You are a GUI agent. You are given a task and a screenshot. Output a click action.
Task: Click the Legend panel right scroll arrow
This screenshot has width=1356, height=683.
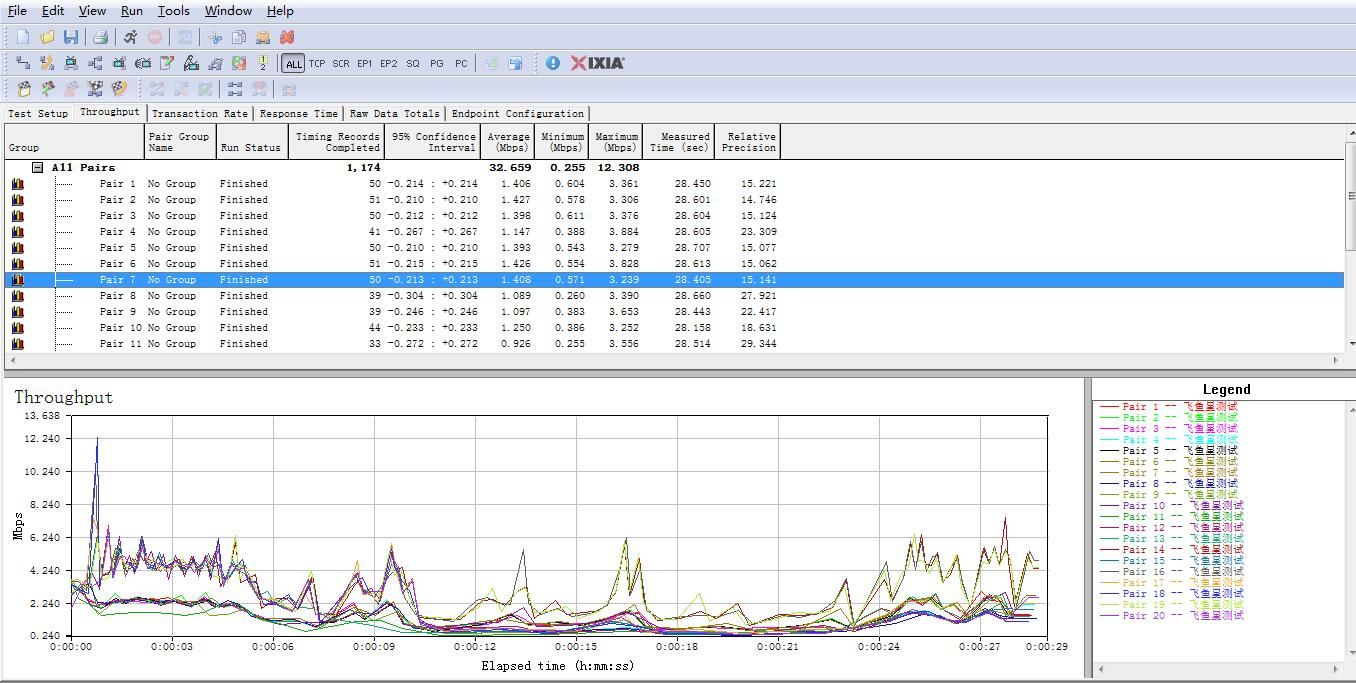coord(1335,669)
